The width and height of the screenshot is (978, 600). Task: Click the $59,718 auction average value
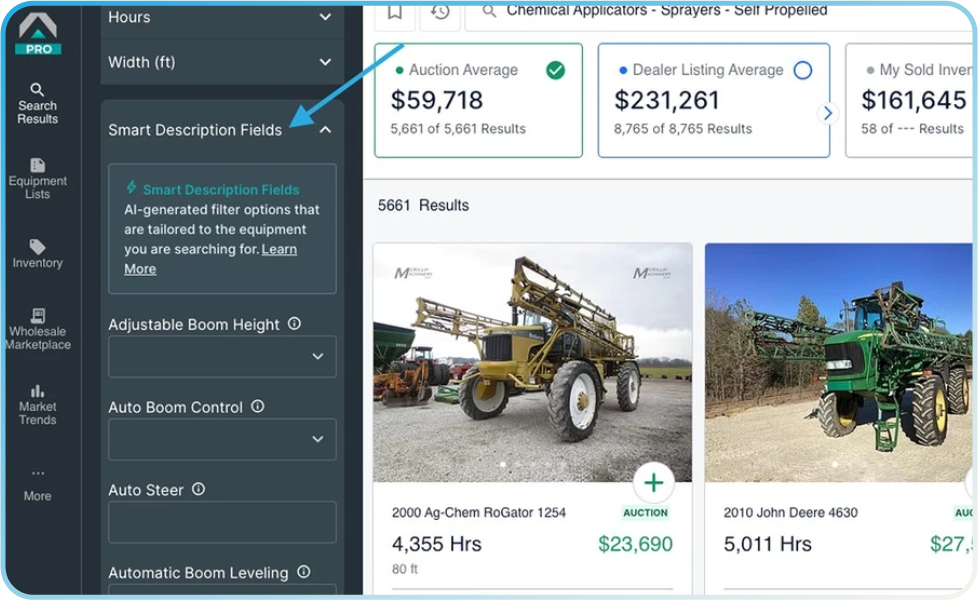click(x=437, y=100)
